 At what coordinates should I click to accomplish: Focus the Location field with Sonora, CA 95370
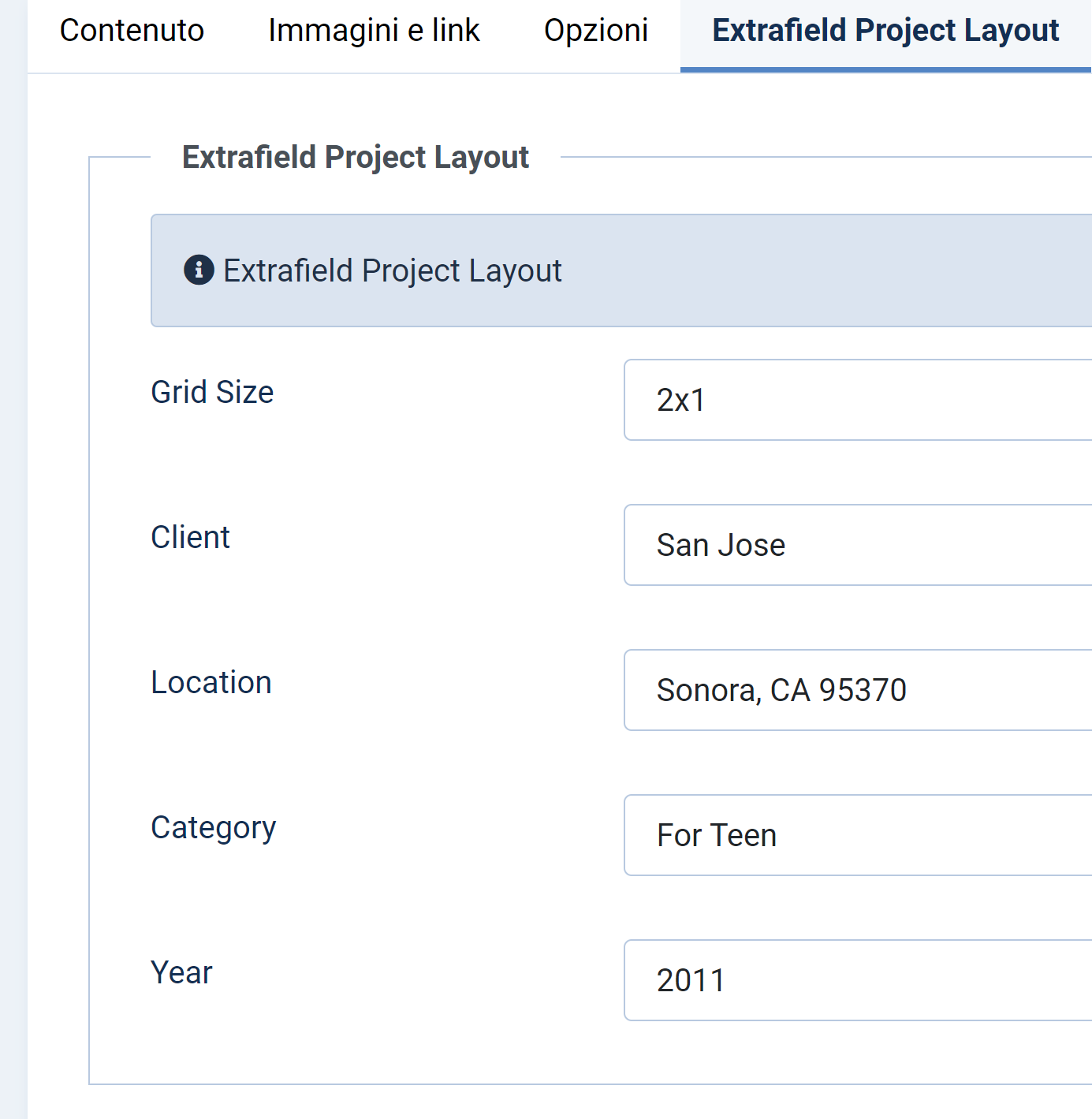[x=857, y=690]
